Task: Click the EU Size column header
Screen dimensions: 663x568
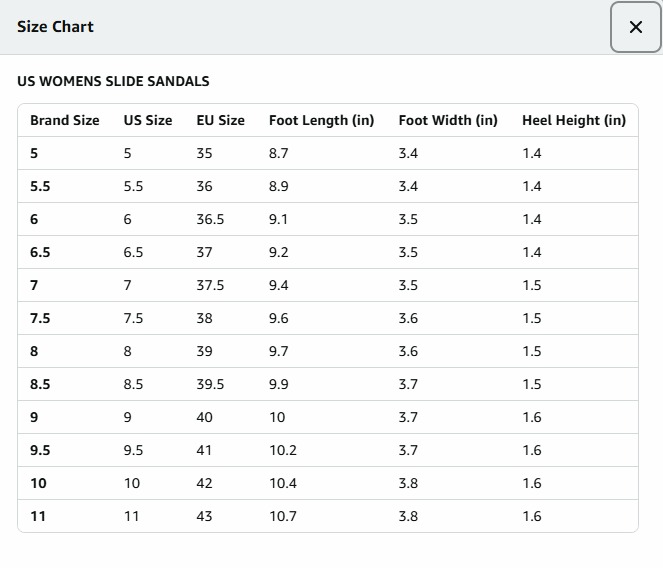Action: pos(220,120)
